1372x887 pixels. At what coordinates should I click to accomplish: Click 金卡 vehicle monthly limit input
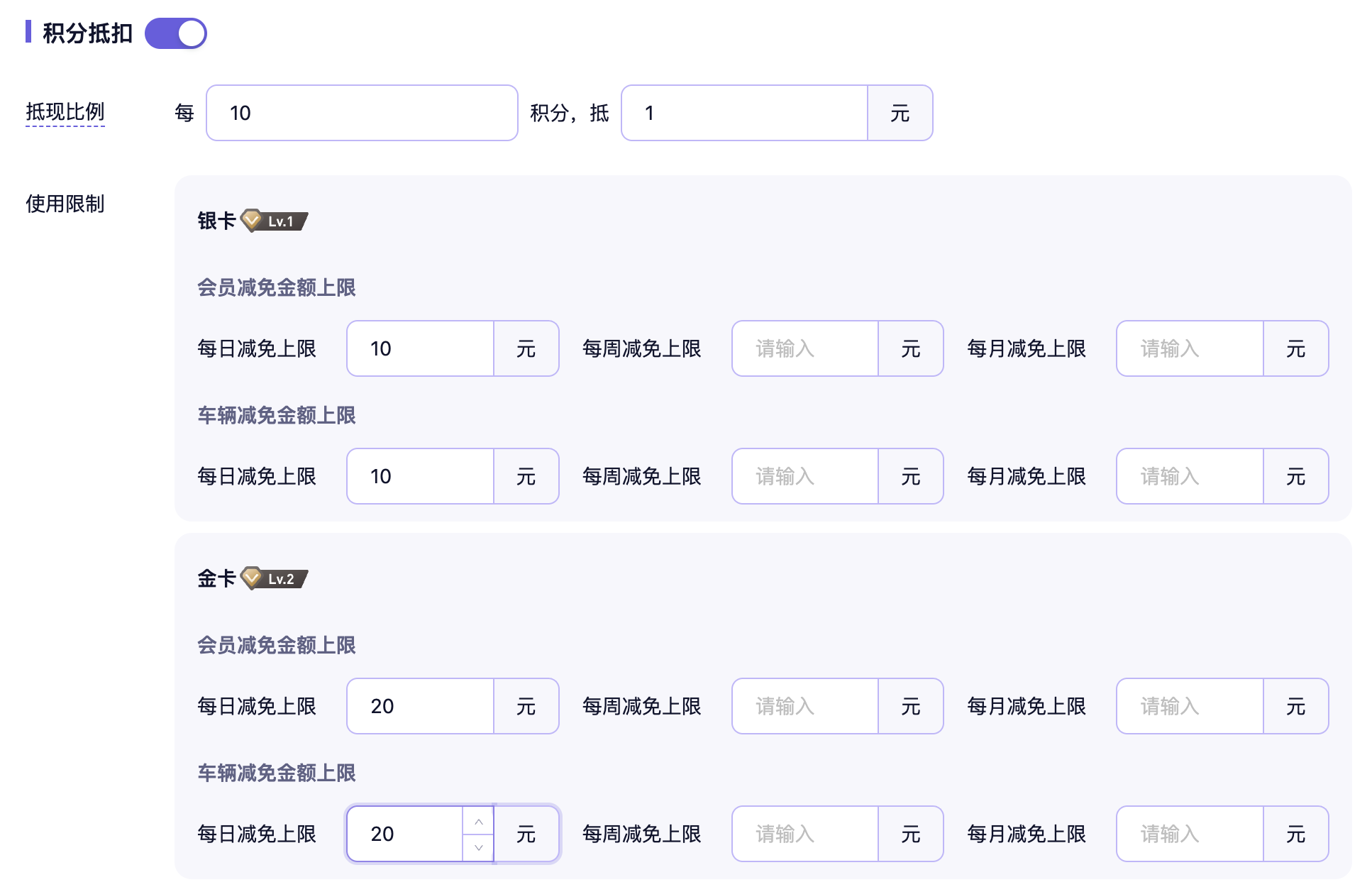point(1190,834)
